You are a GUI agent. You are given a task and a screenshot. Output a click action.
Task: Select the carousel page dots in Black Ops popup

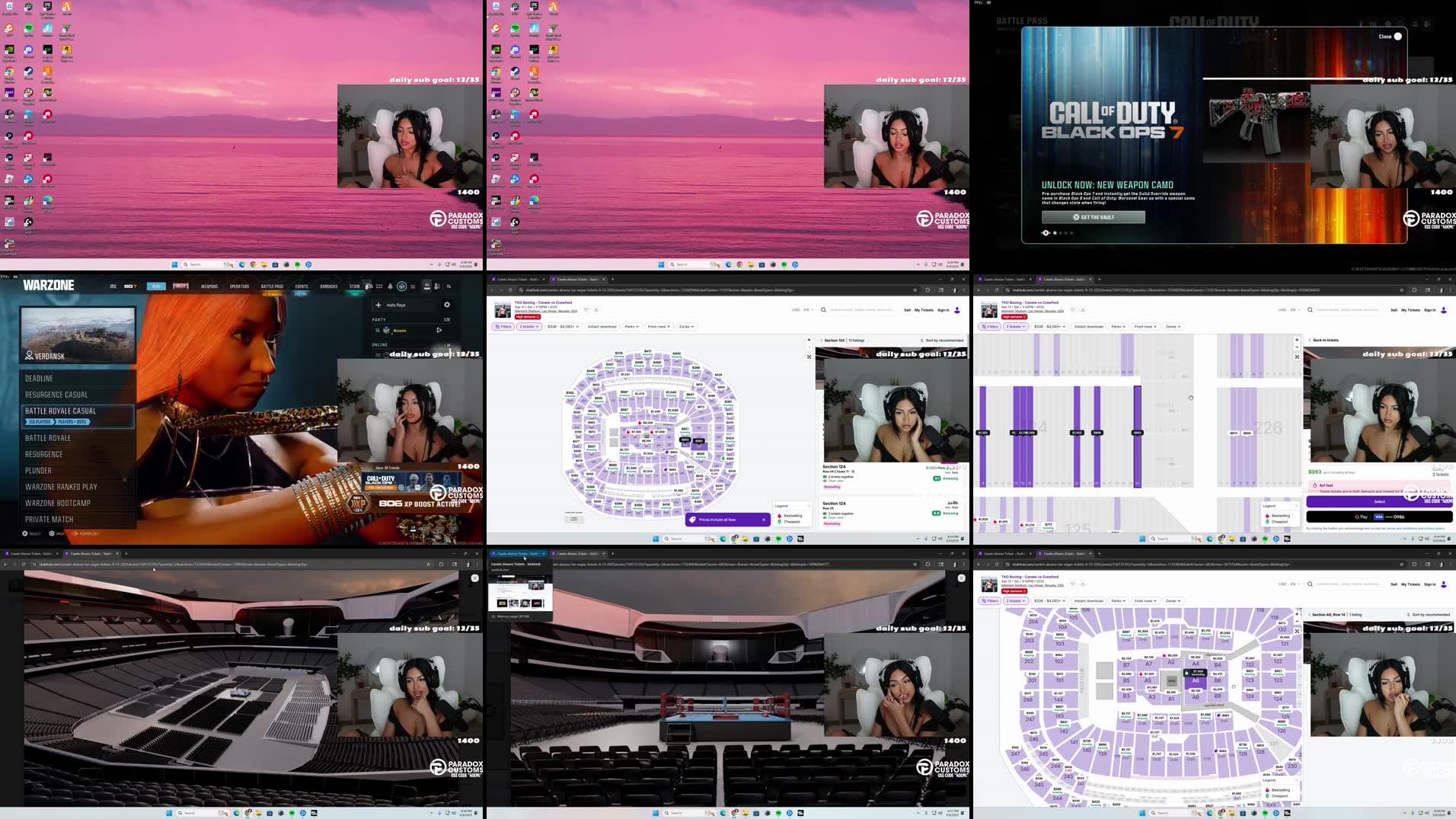pos(1063,233)
